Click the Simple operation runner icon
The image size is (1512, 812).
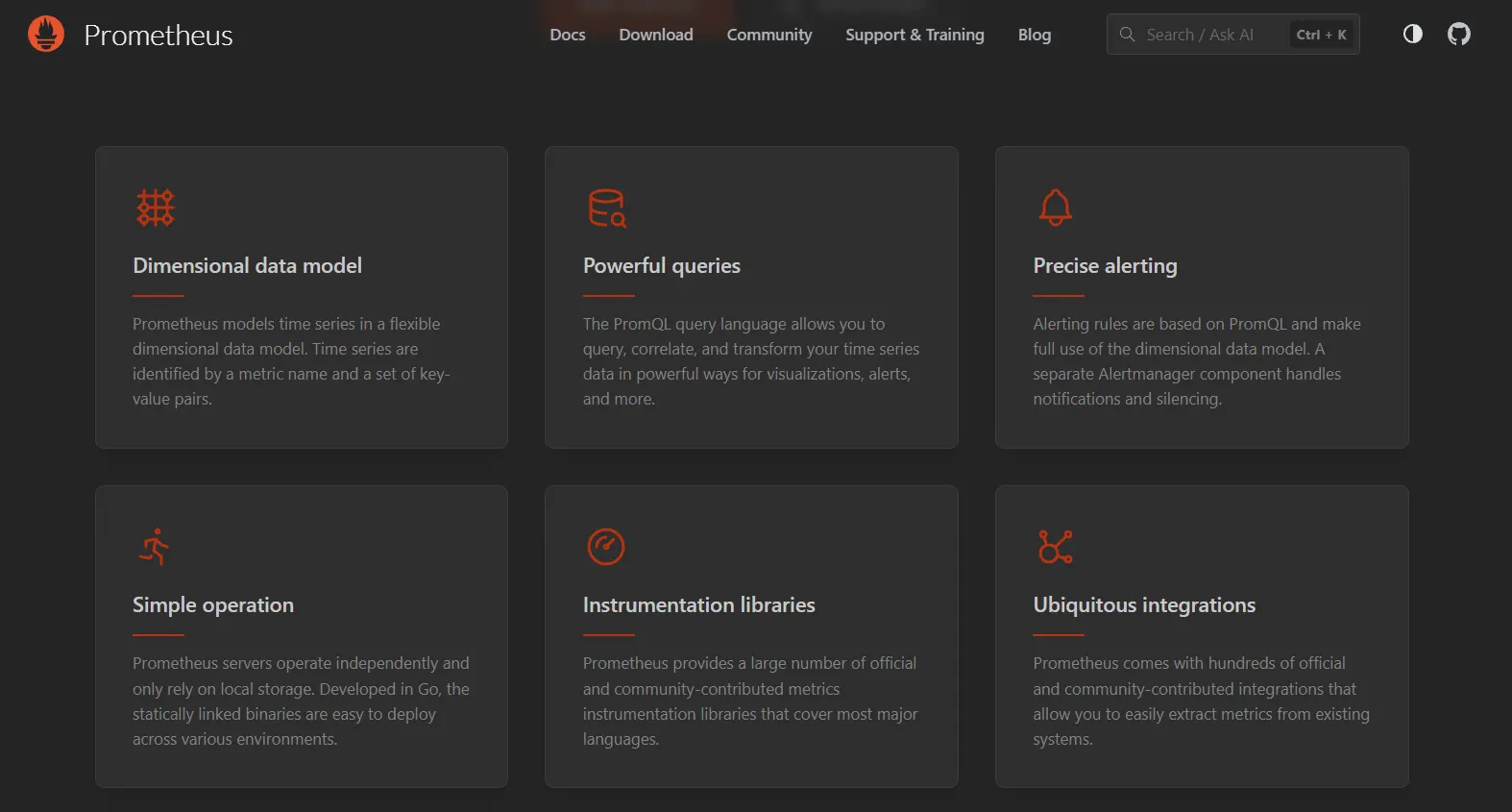click(154, 547)
